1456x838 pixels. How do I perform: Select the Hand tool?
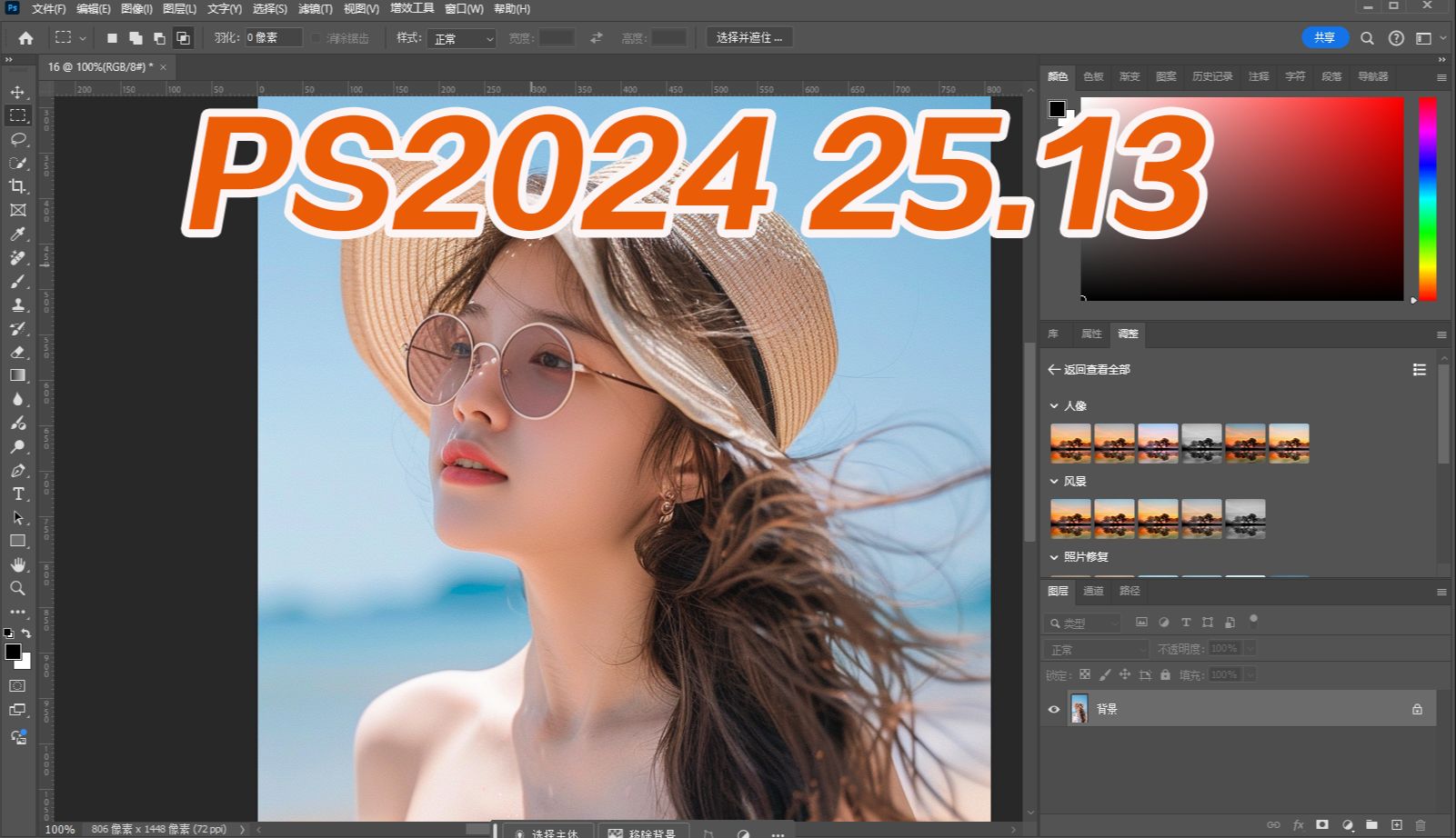point(17,564)
